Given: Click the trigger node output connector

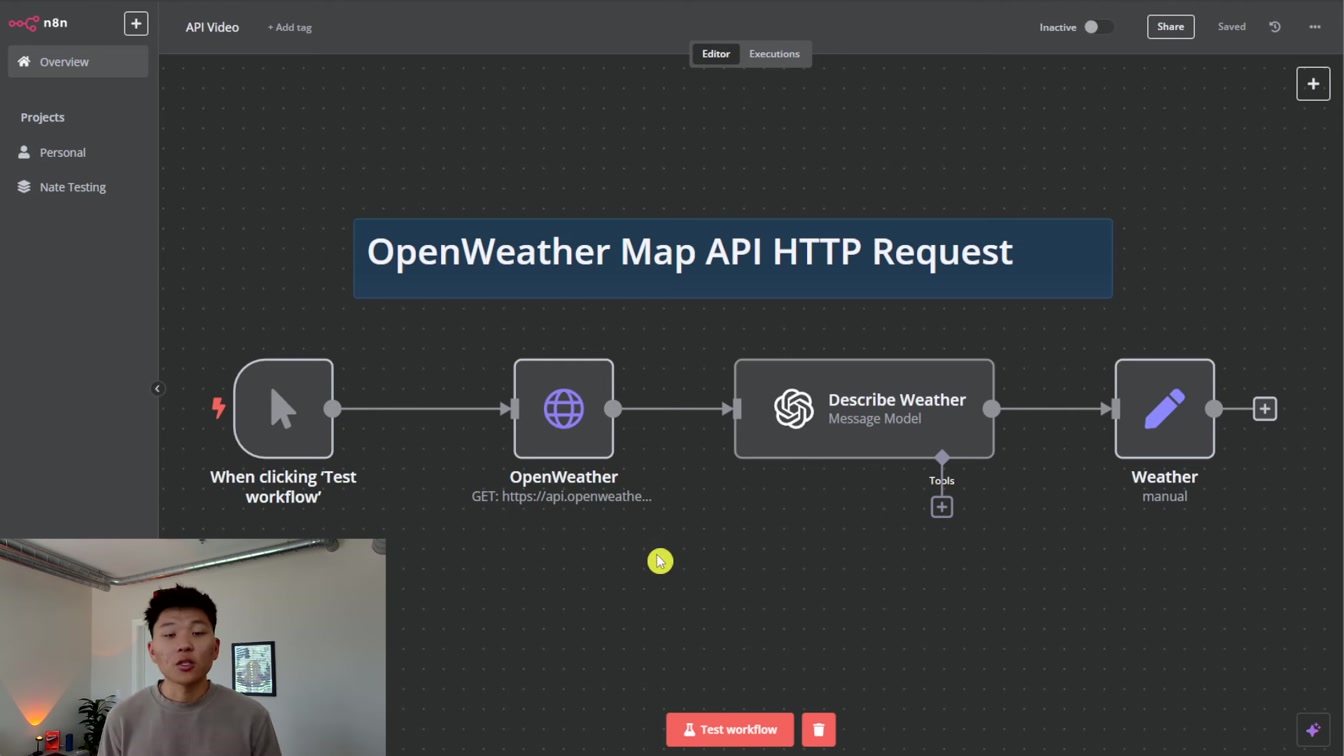Looking at the screenshot, I should pos(333,408).
